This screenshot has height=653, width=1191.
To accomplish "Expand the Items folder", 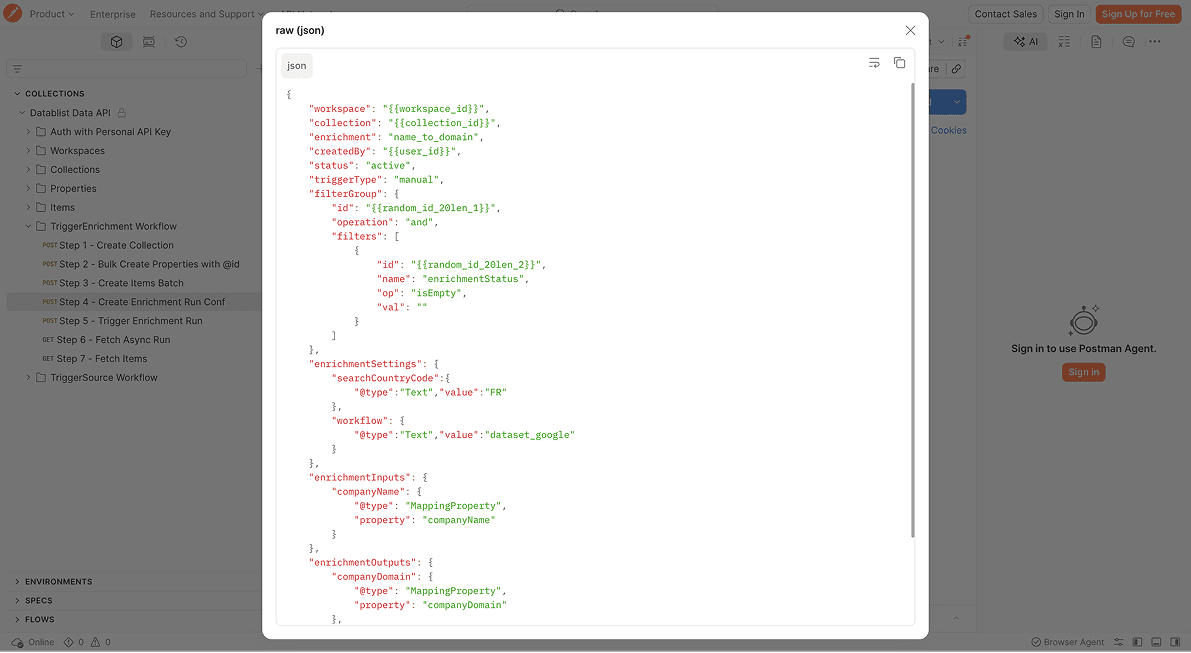I will click(28, 207).
